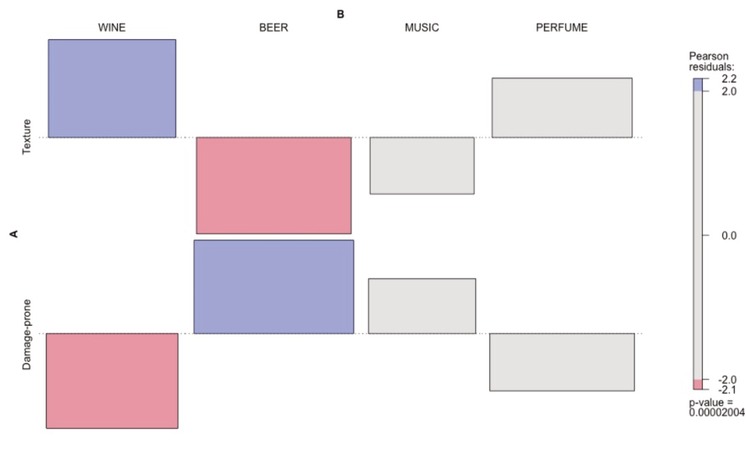
Task: Select the gray MUSIC Texture rectangle
Action: (x=422, y=165)
